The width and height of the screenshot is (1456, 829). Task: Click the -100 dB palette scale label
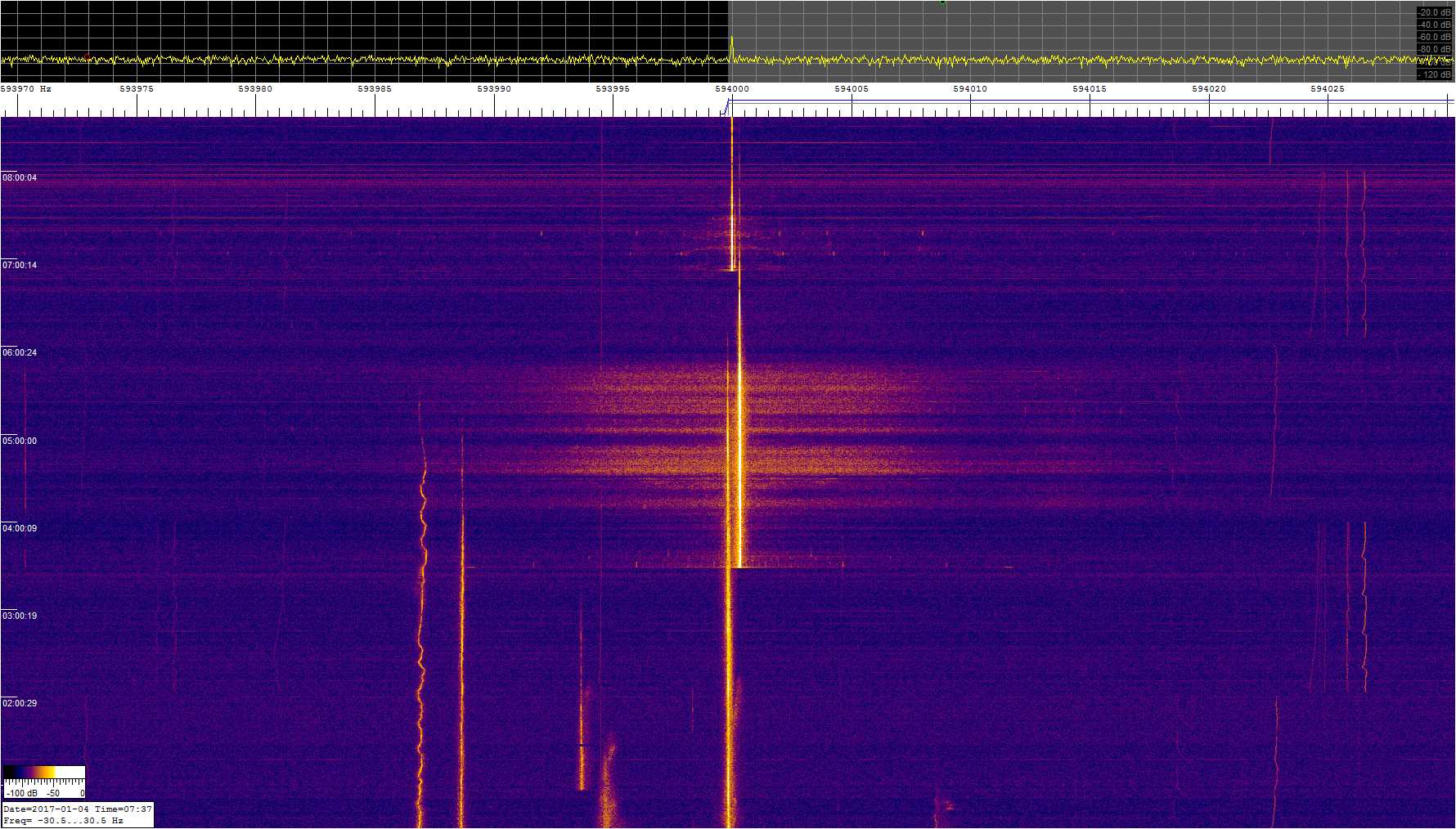coord(21,793)
